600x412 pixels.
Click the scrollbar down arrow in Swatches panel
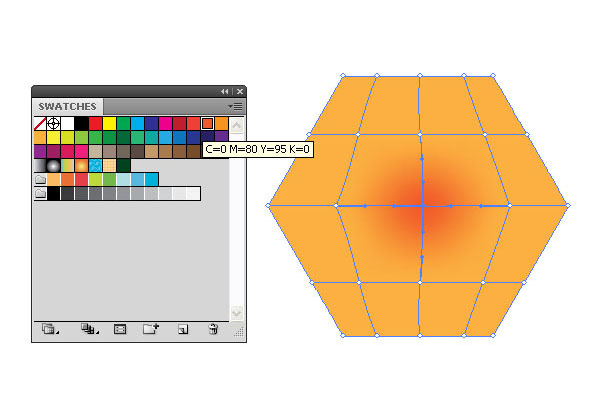[237, 313]
